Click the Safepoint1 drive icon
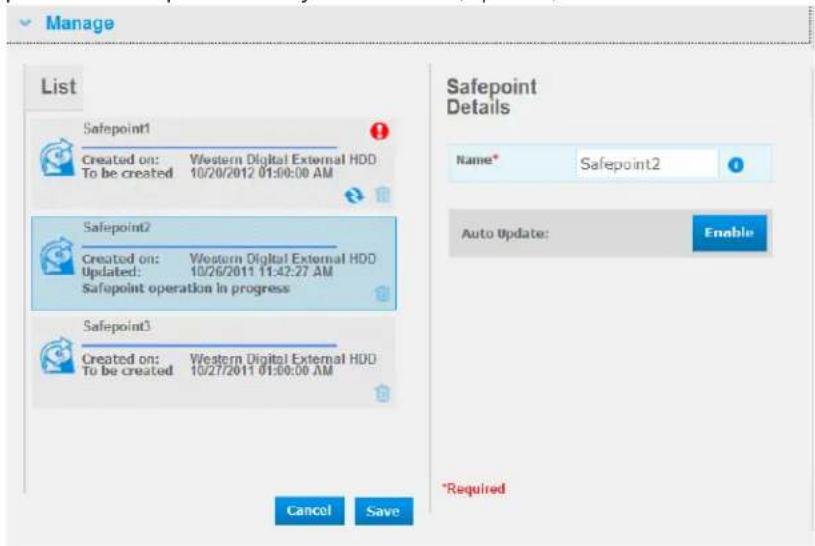Image resolution: width=815 pixels, height=546 pixels. 57,158
